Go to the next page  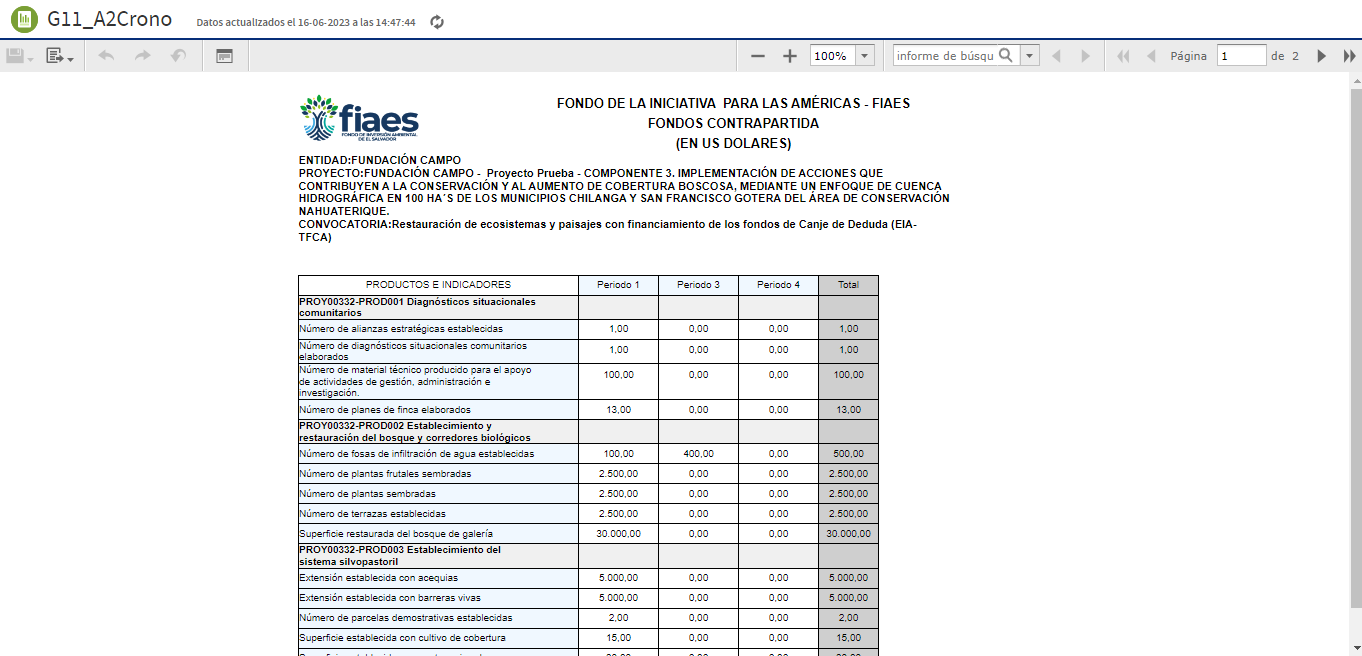click(x=1321, y=57)
